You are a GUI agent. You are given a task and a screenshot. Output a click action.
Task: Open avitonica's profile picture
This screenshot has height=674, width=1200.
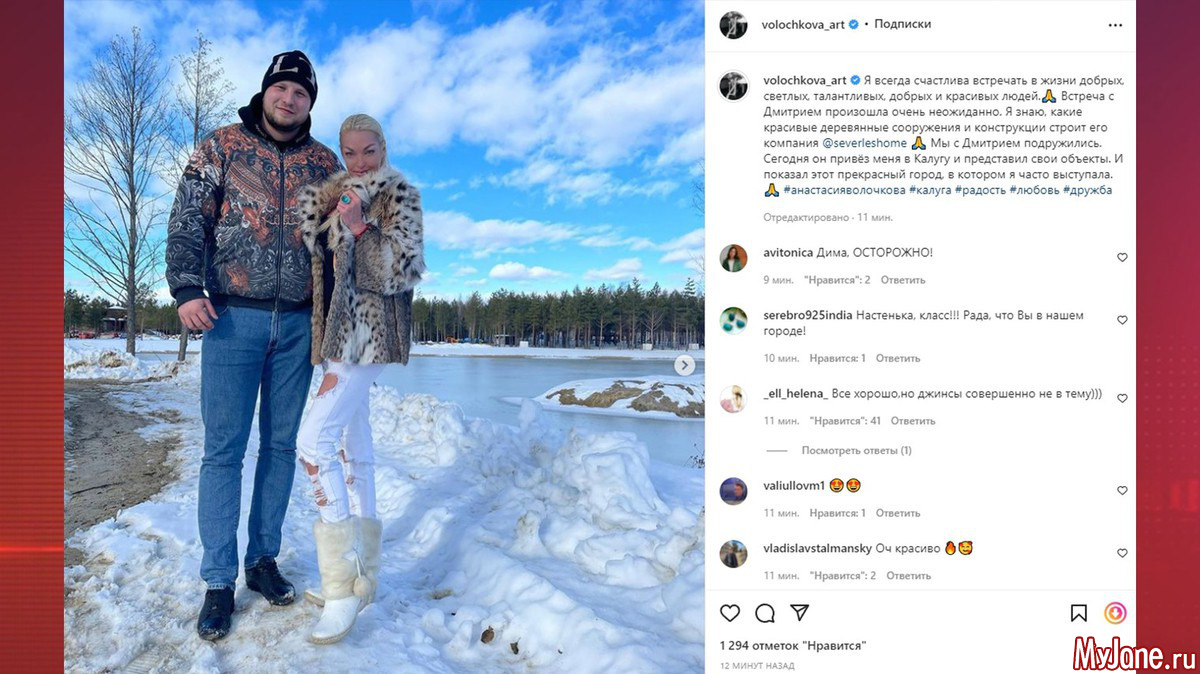pos(734,258)
